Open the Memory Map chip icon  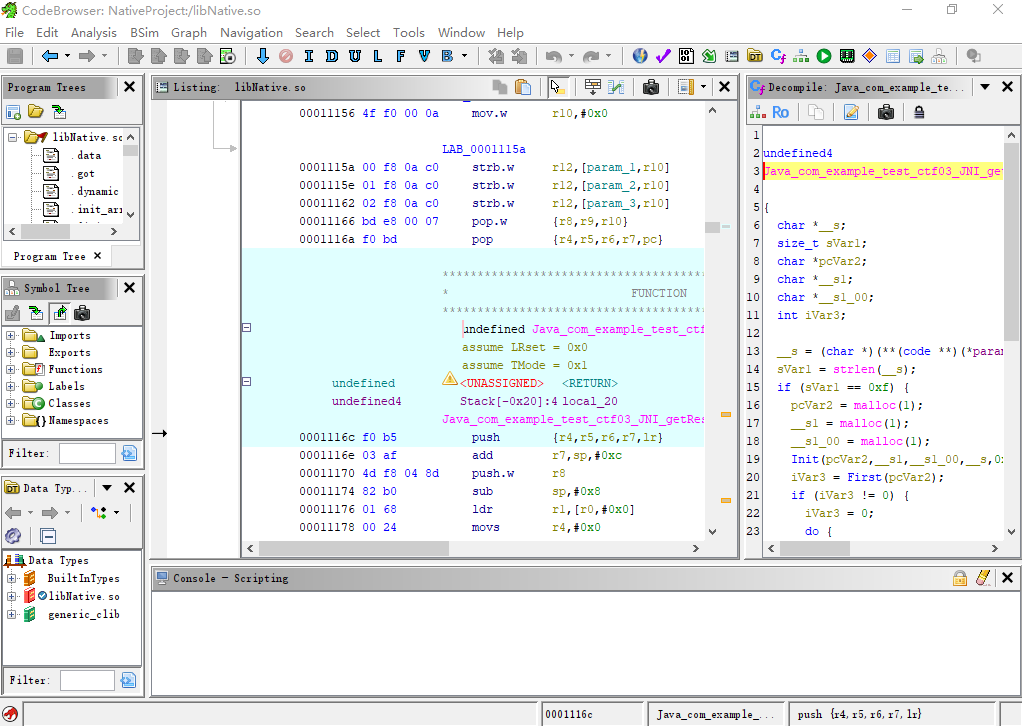point(847,56)
